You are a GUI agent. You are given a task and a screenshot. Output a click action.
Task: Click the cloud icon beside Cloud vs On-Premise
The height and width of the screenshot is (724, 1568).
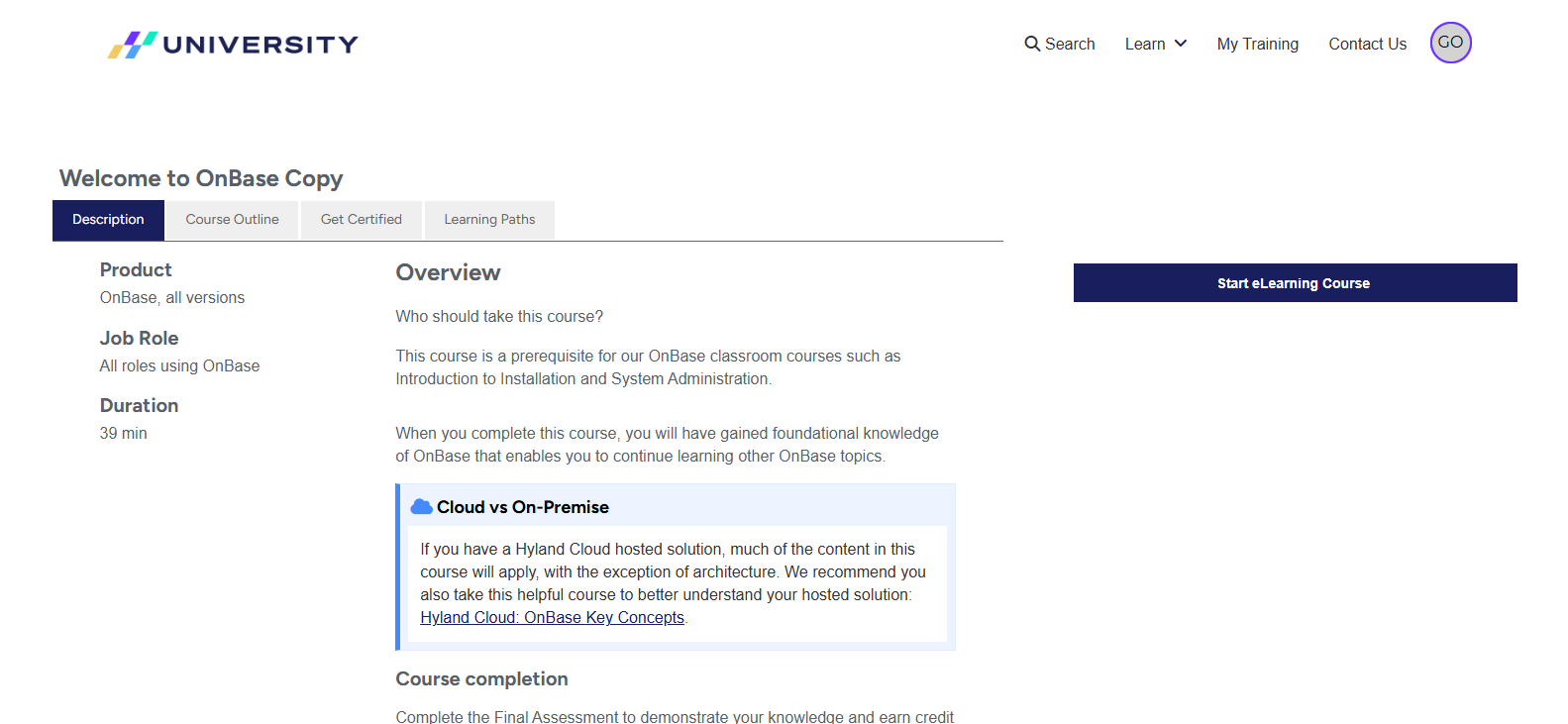[421, 507]
